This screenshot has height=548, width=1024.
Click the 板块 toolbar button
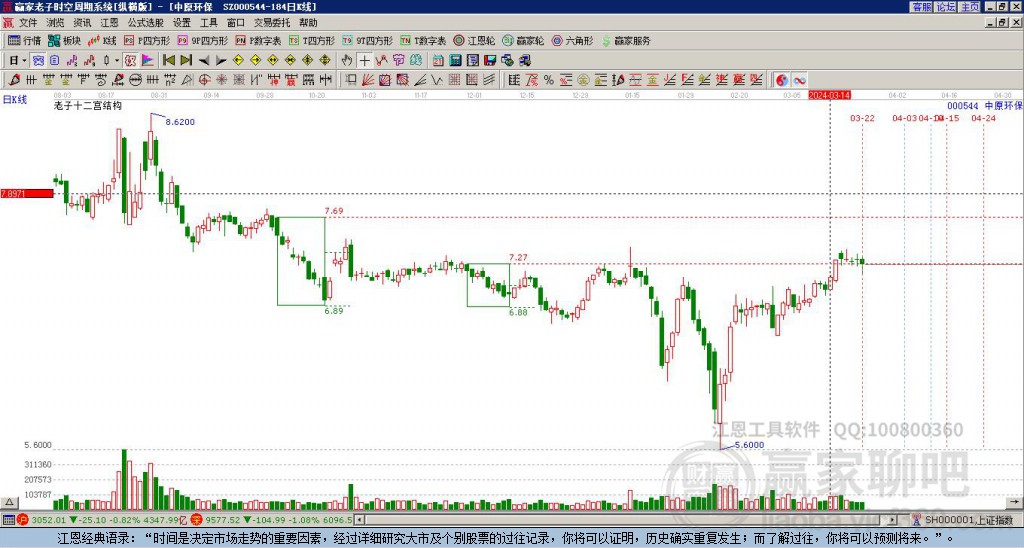pyautogui.click(x=64, y=40)
